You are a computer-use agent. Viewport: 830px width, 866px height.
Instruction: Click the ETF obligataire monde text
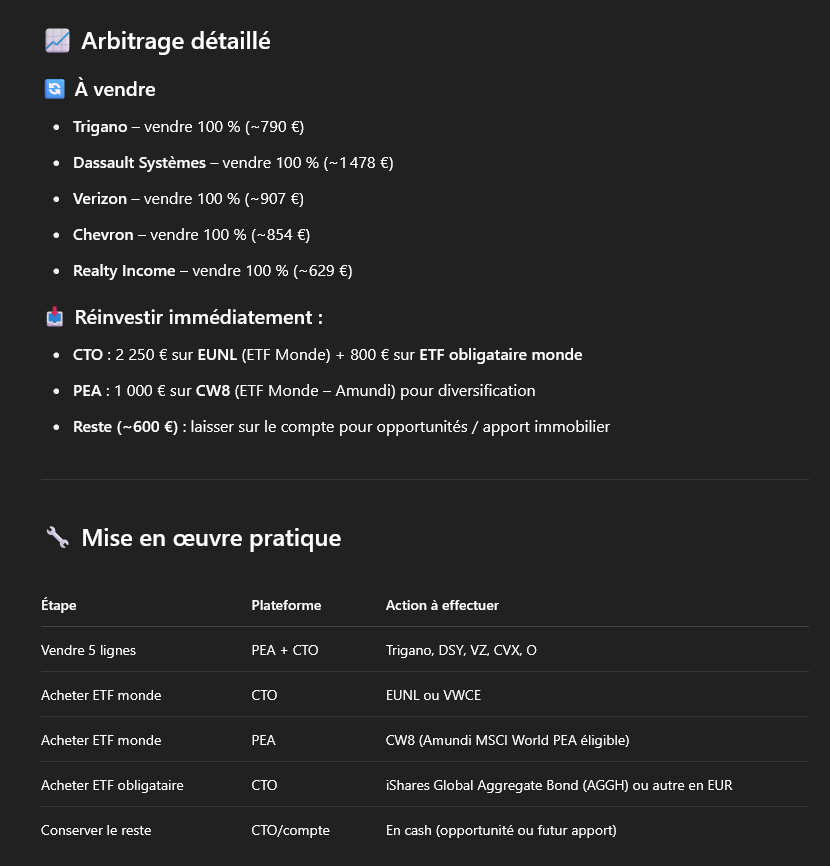pos(501,355)
